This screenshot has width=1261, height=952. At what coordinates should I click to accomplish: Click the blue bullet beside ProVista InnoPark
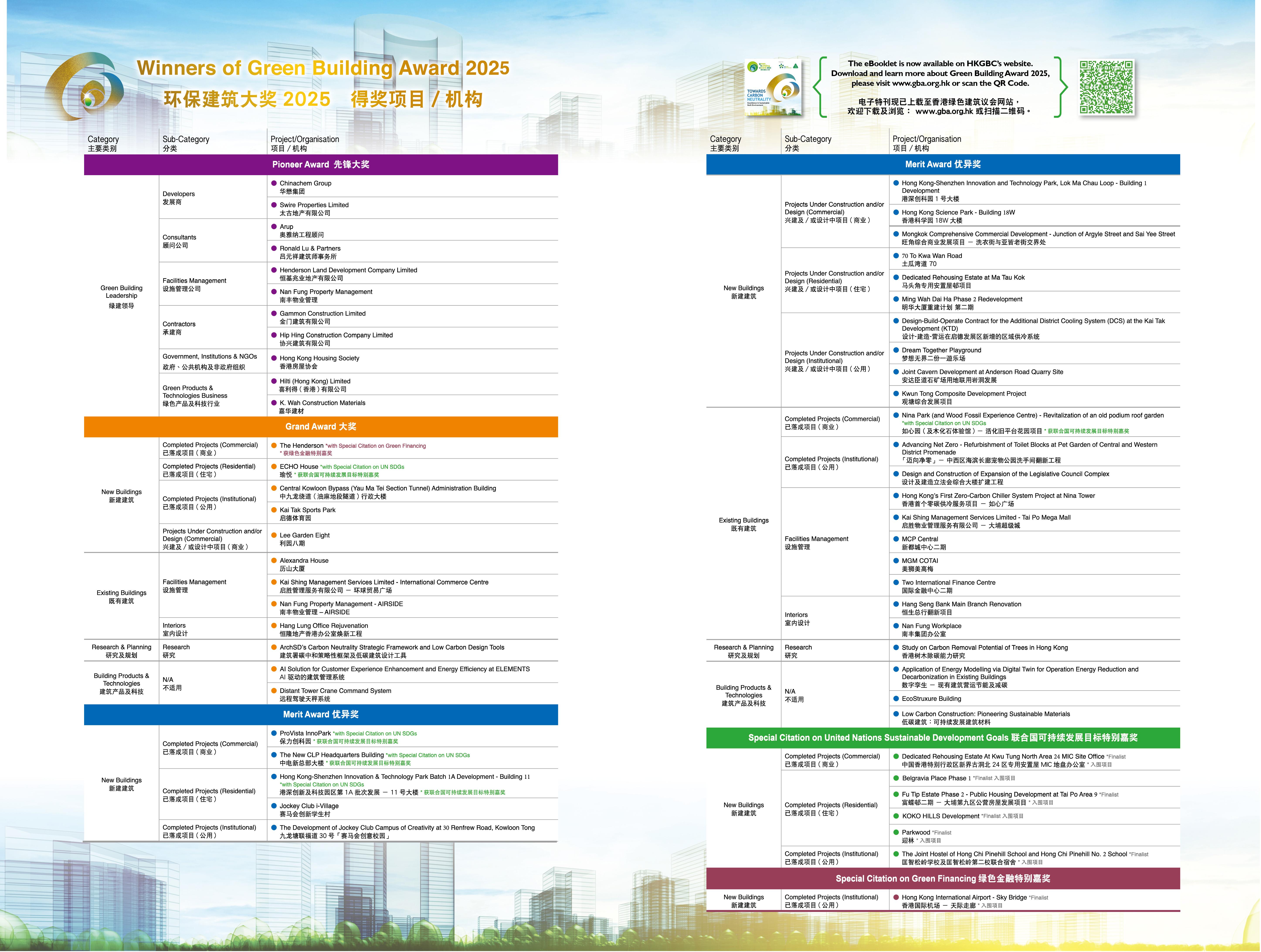click(x=274, y=733)
